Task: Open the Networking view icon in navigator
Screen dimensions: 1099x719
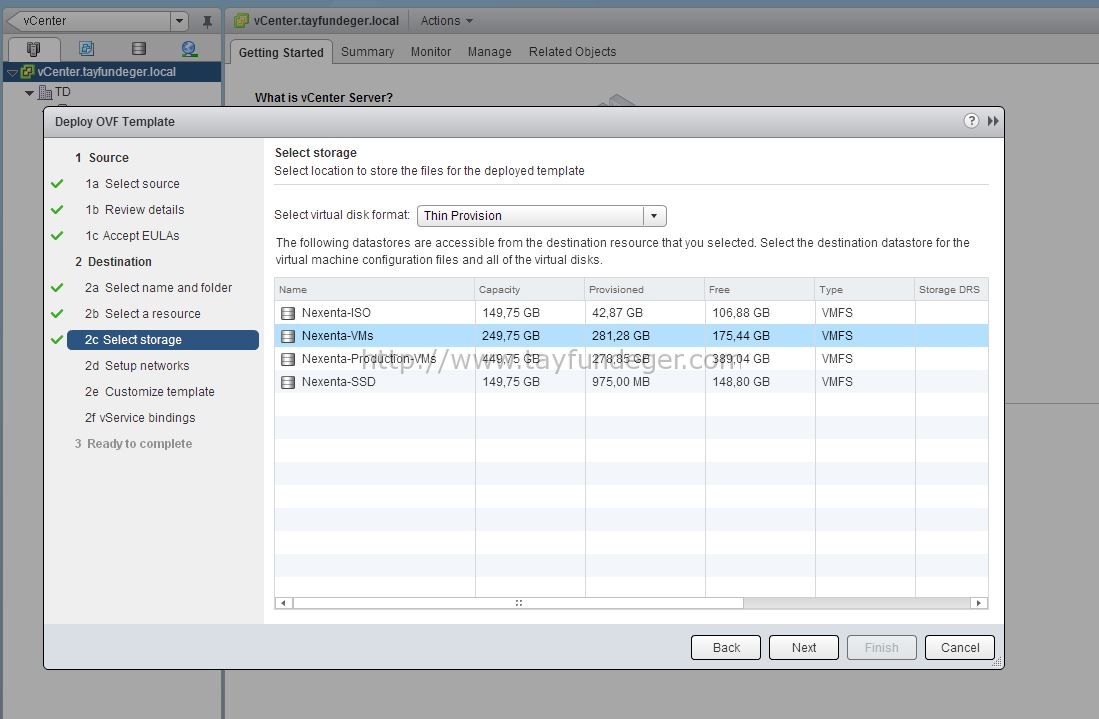Action: [189, 48]
